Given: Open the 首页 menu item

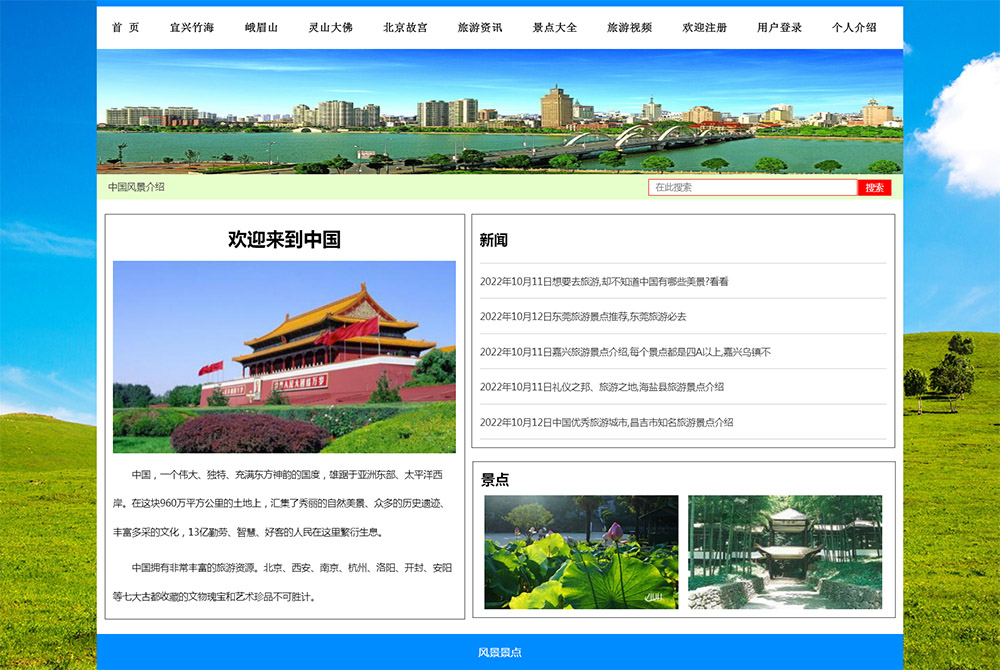Looking at the screenshot, I should click(x=126, y=27).
